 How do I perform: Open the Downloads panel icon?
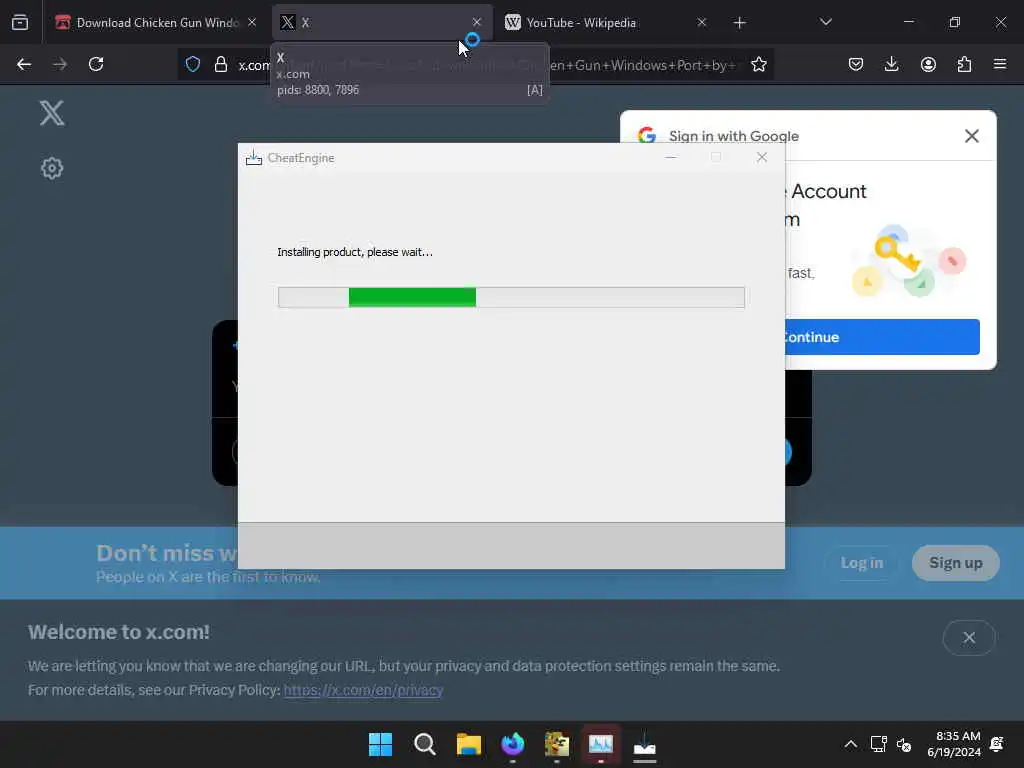click(x=891, y=64)
